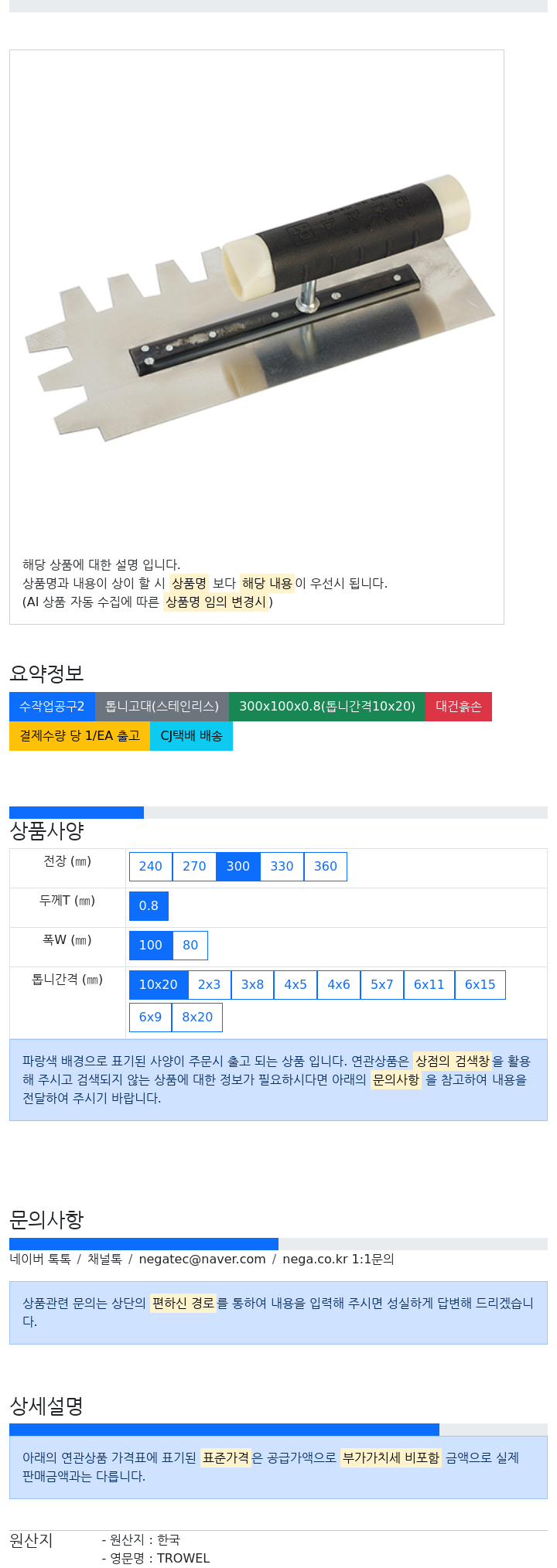This screenshot has width=557, height=1568.
Task: Select width option 80
Action: click(x=190, y=945)
